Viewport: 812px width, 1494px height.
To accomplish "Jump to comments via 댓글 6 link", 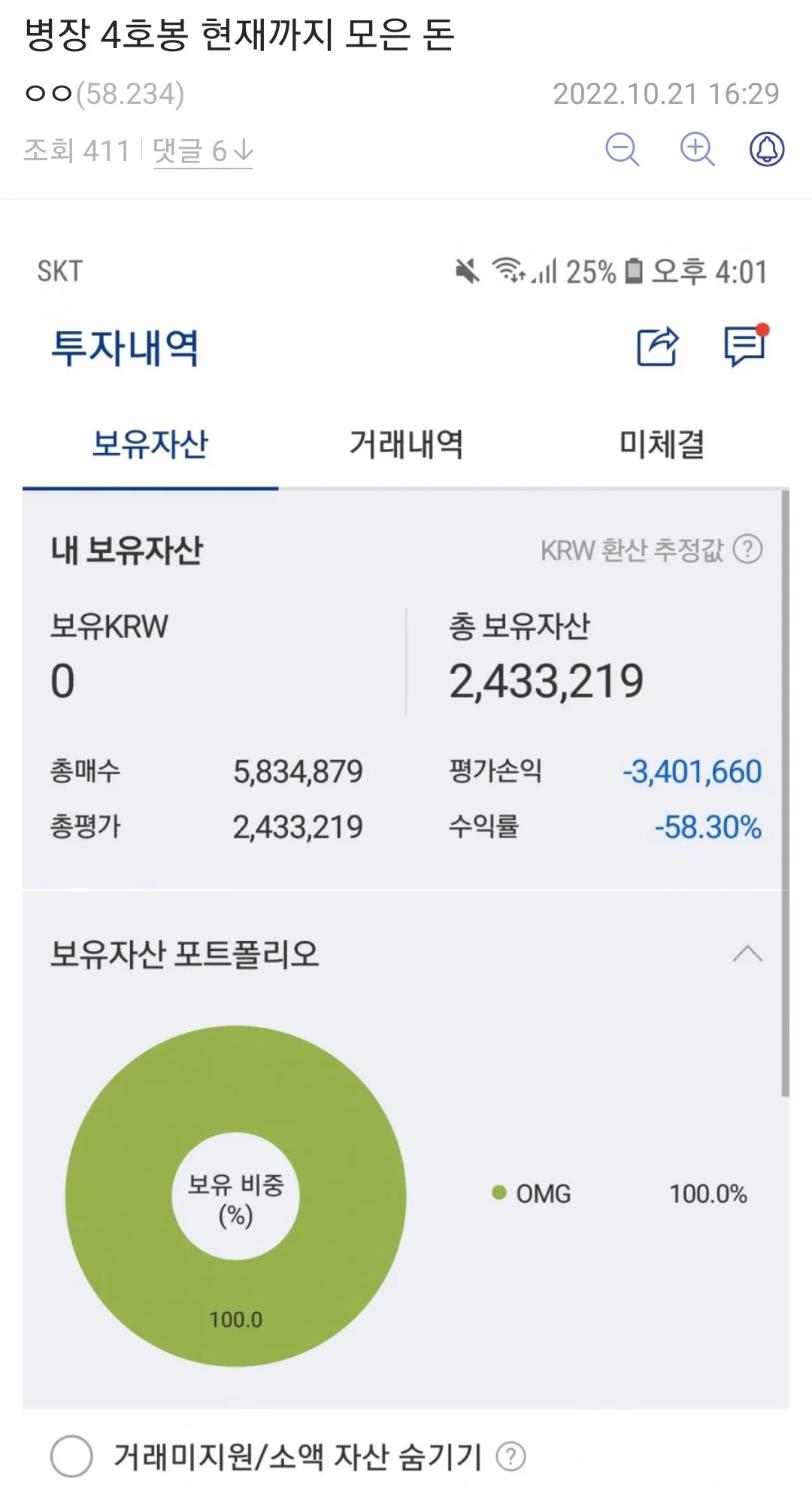I will pos(202,151).
